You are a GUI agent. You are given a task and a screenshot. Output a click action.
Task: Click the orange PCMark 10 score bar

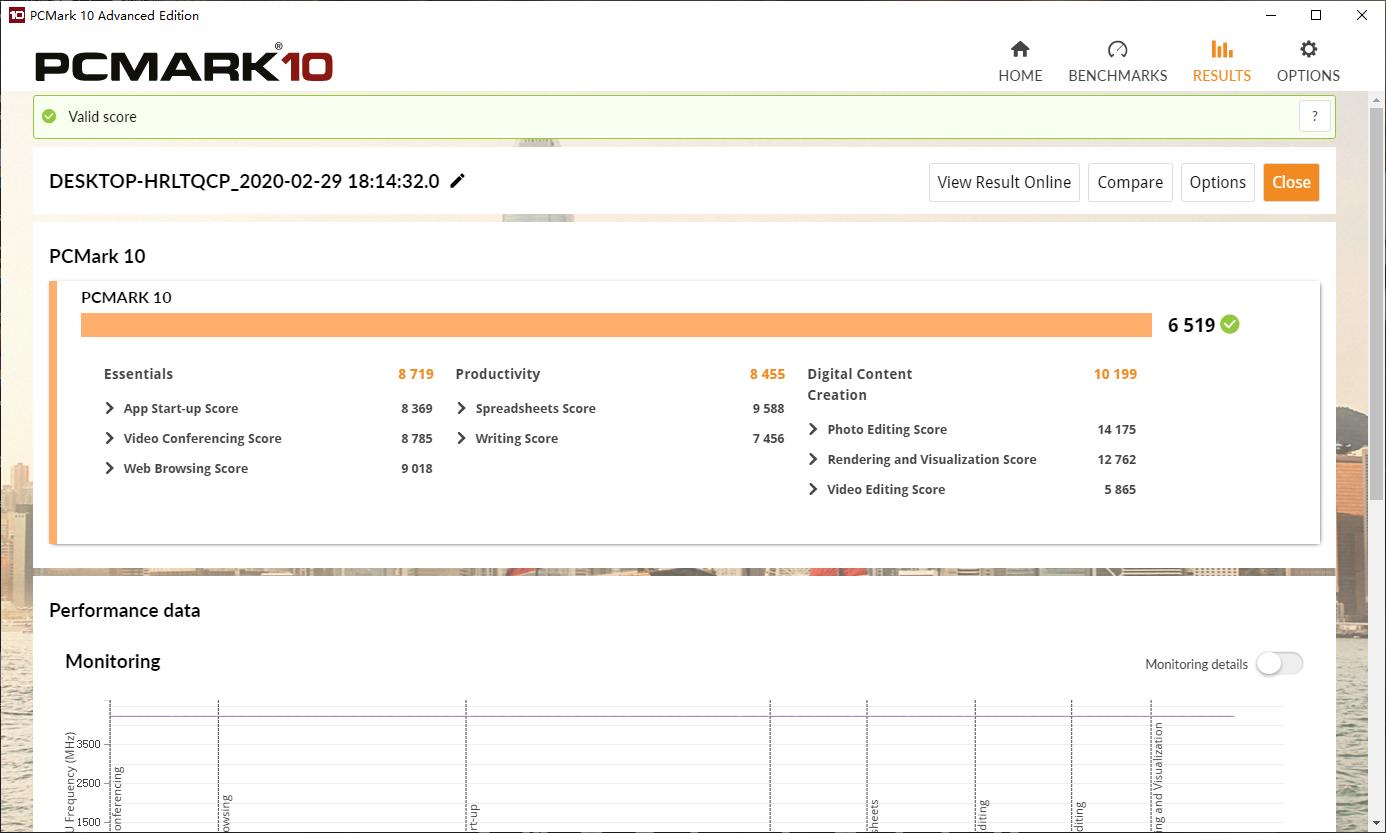point(616,325)
